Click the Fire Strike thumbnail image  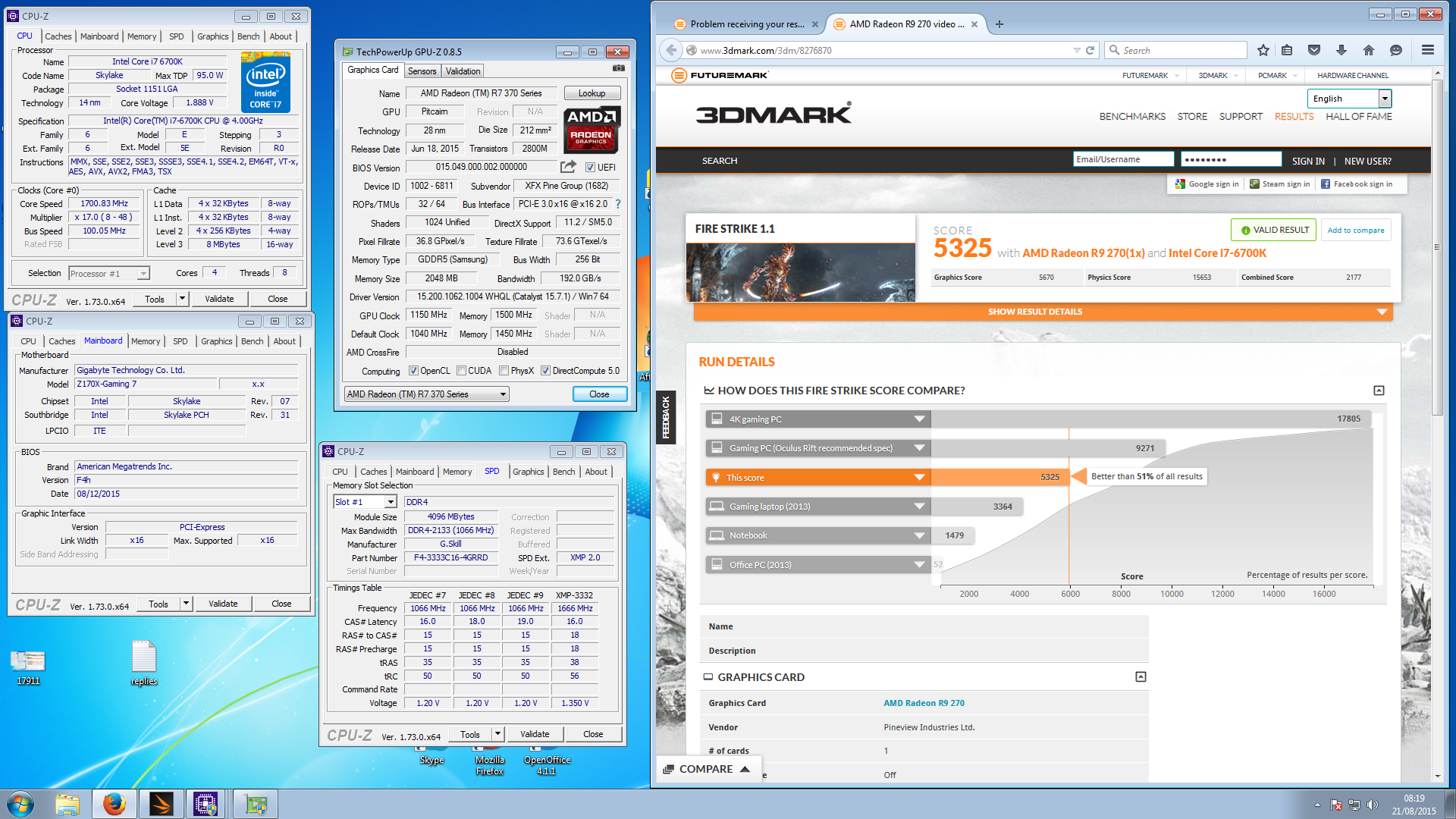click(x=800, y=273)
